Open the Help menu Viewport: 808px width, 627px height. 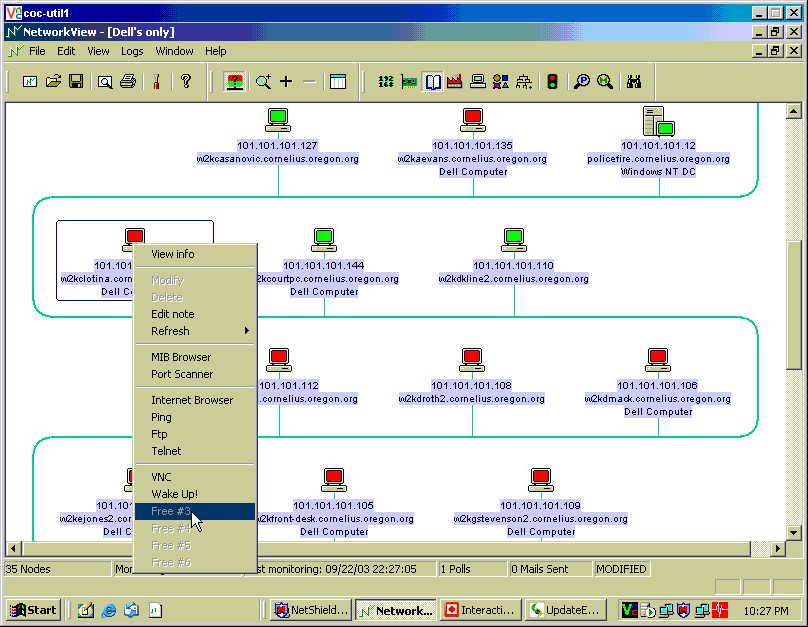(215, 51)
